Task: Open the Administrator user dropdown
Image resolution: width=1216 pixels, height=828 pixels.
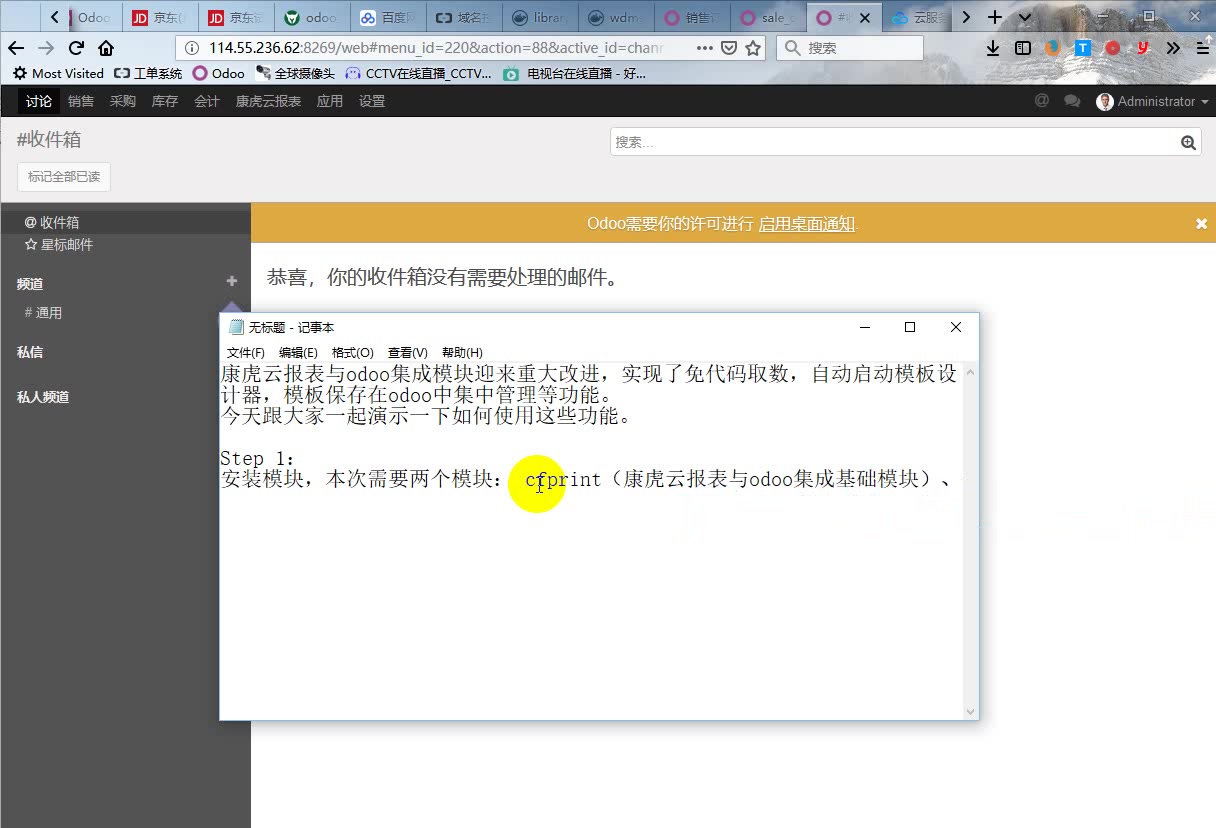Action: [x=1152, y=101]
